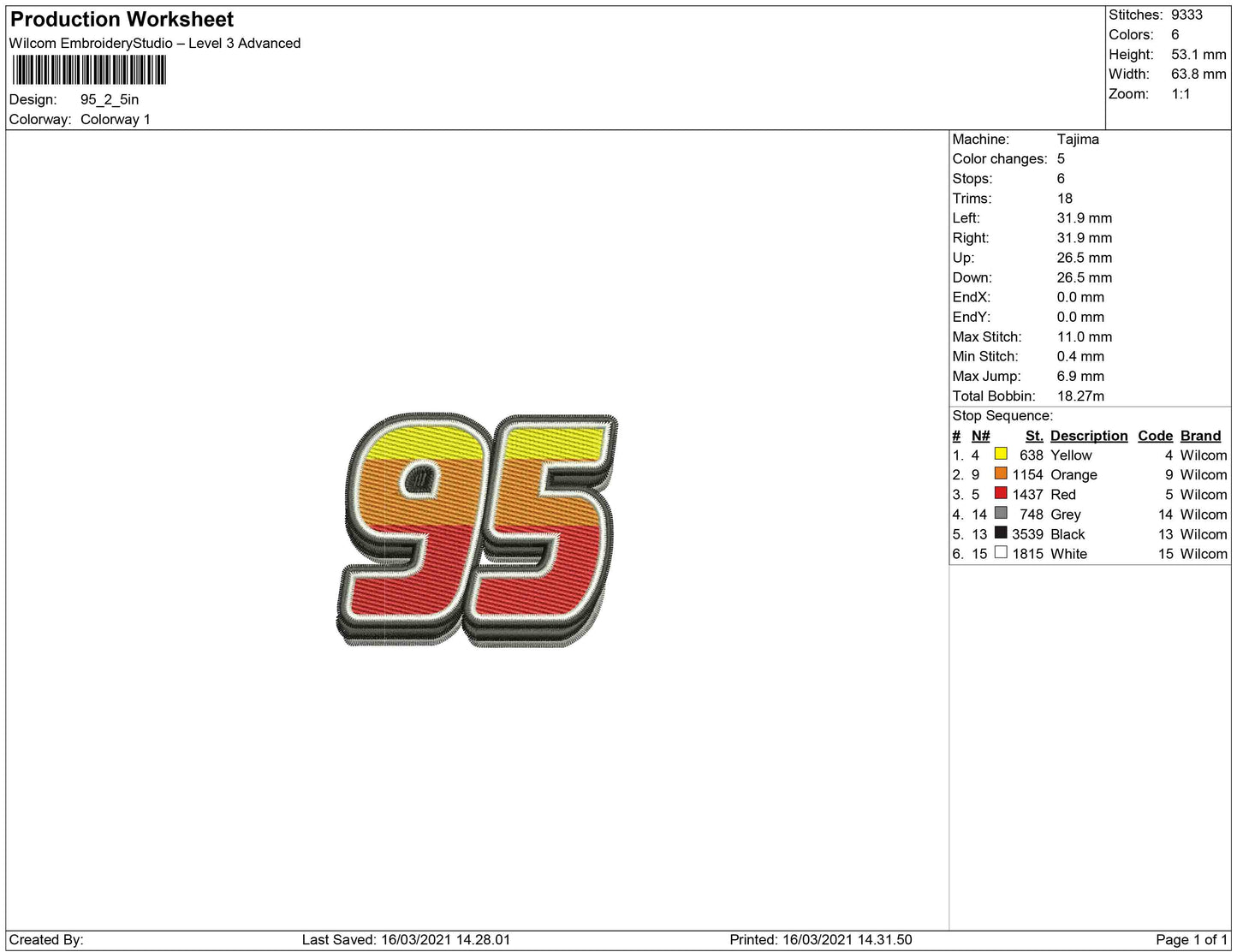Click the 'Yellow' description in stop sequence

tap(1071, 455)
